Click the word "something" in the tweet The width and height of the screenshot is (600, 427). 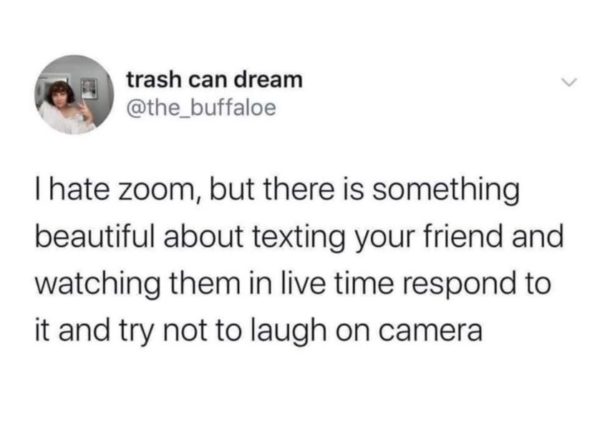(x=446, y=191)
